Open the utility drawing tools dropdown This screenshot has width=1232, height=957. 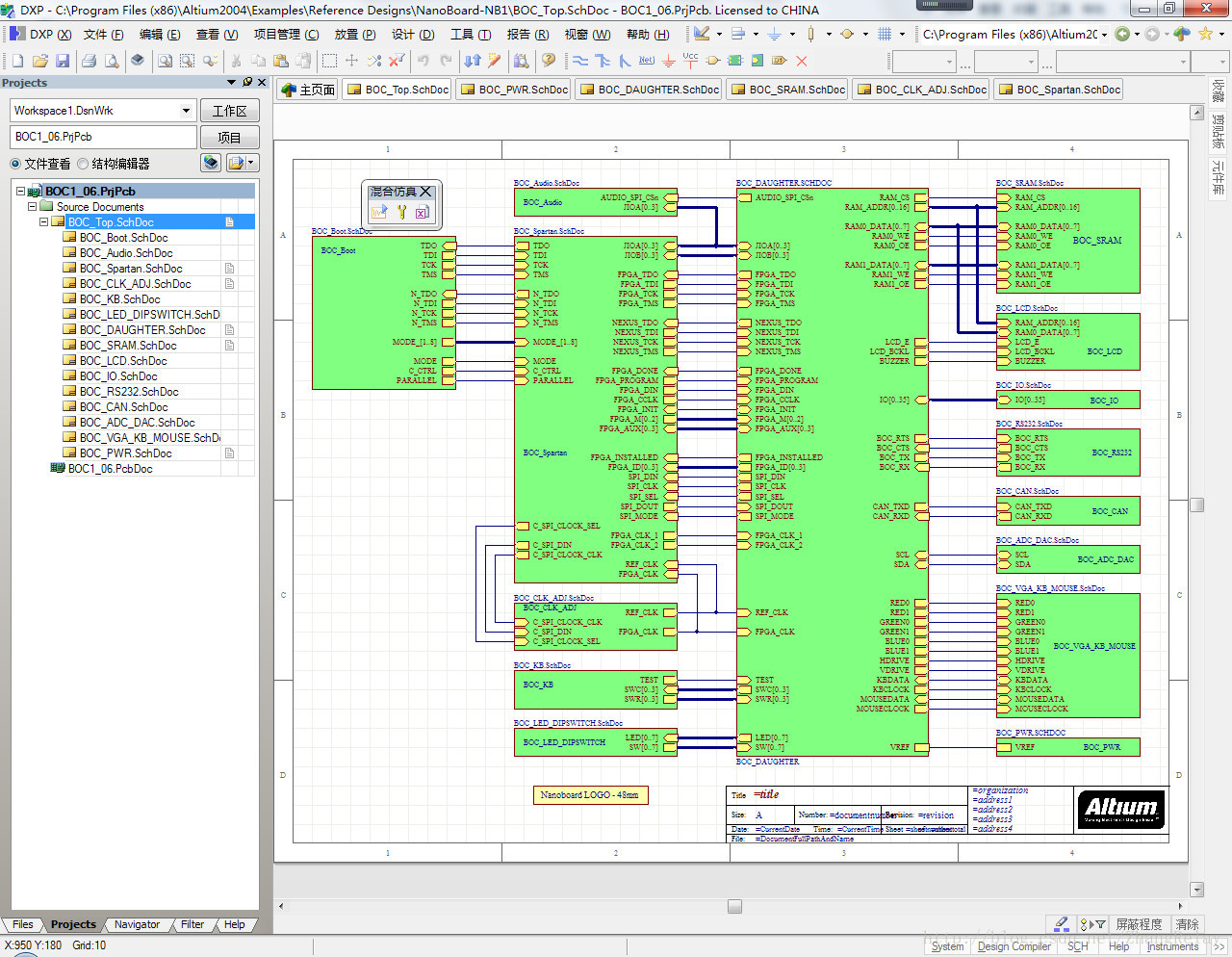719,34
